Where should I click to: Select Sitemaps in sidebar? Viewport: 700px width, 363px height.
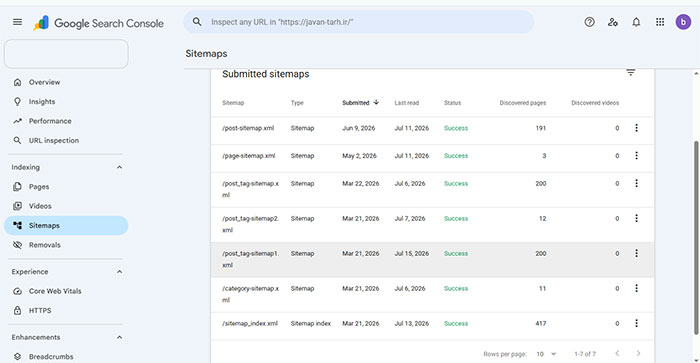pos(66,225)
